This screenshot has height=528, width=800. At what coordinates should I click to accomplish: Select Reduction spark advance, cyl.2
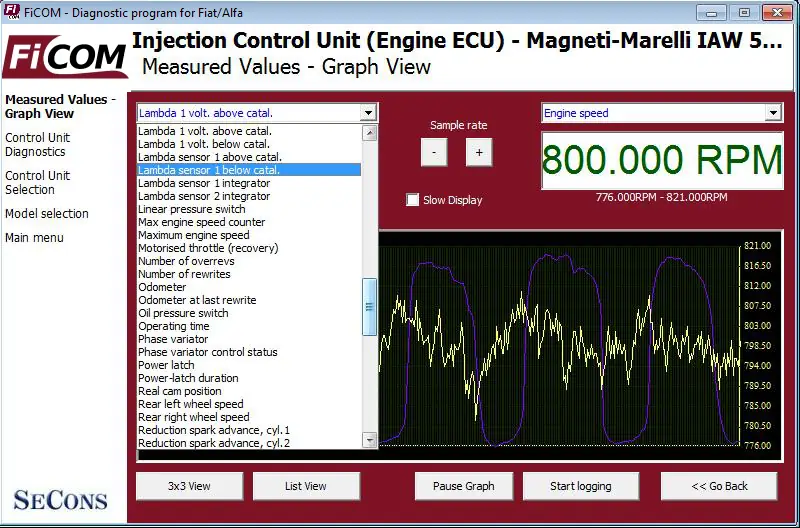(x=249, y=443)
